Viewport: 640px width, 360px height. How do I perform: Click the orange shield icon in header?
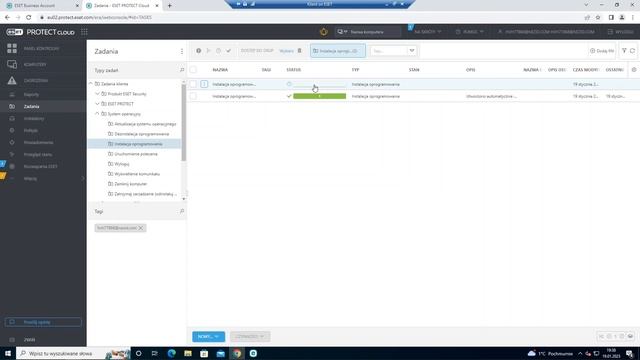[x=324, y=32]
